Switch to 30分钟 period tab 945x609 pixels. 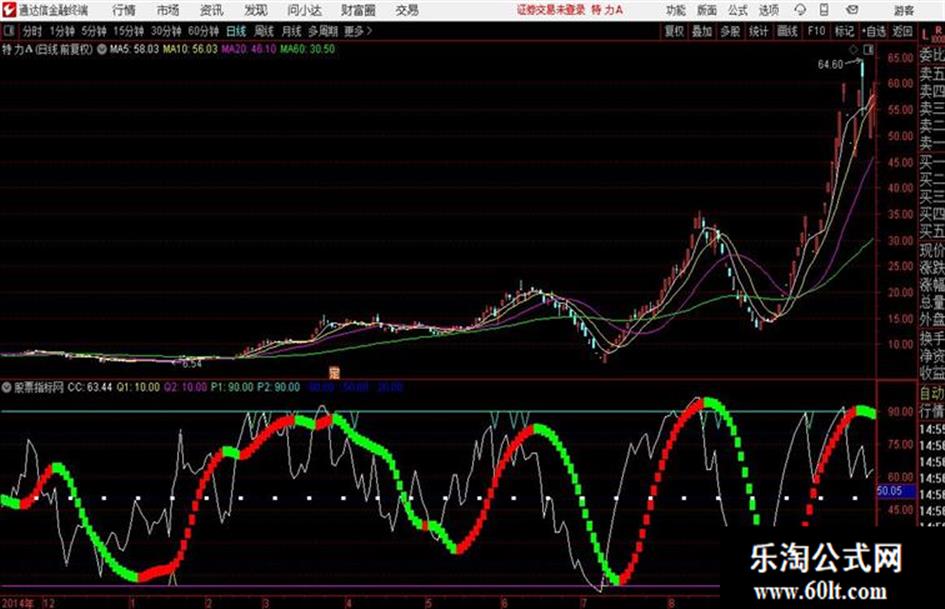pos(166,31)
